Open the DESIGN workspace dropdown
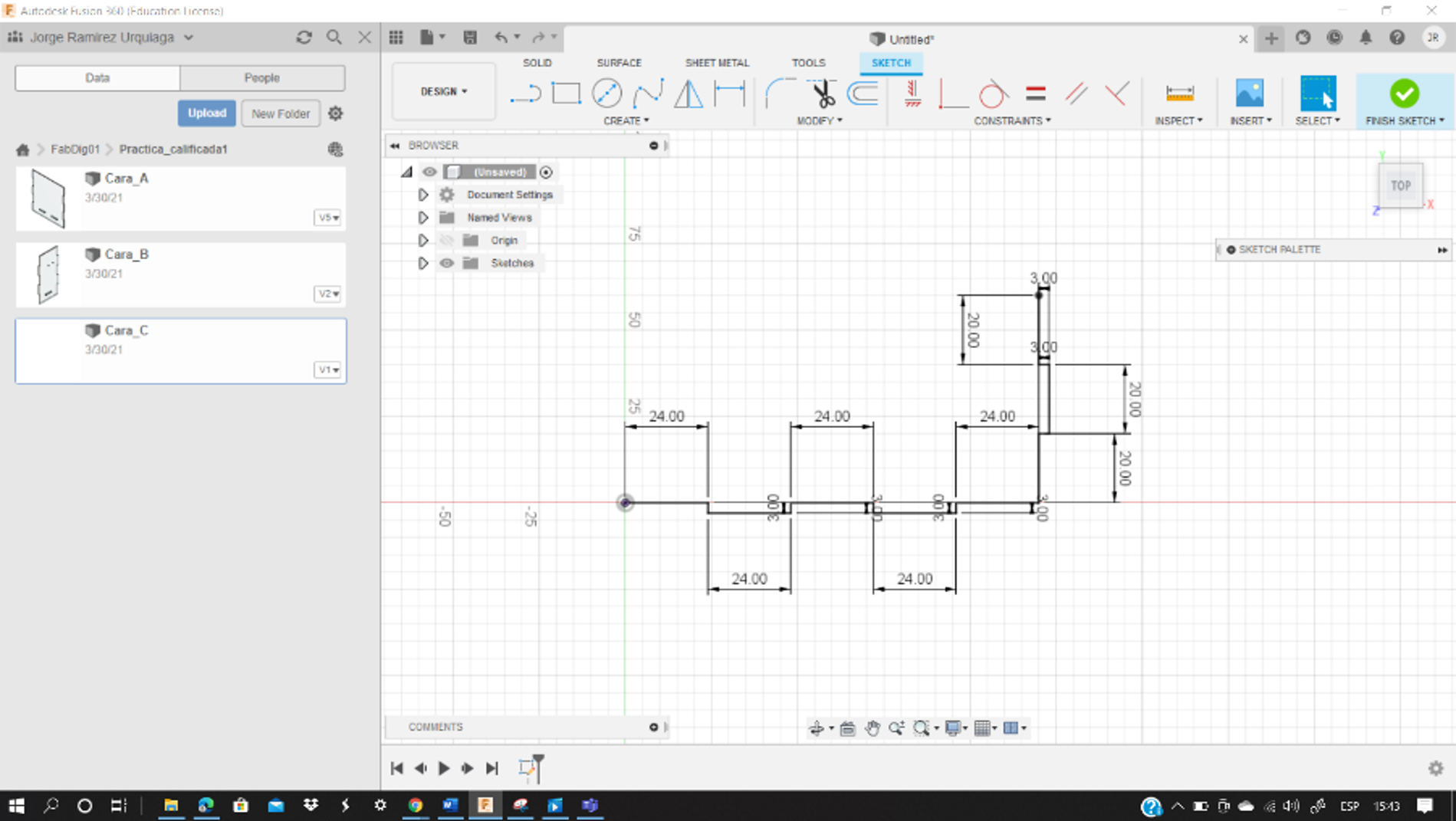1456x821 pixels. click(x=443, y=91)
